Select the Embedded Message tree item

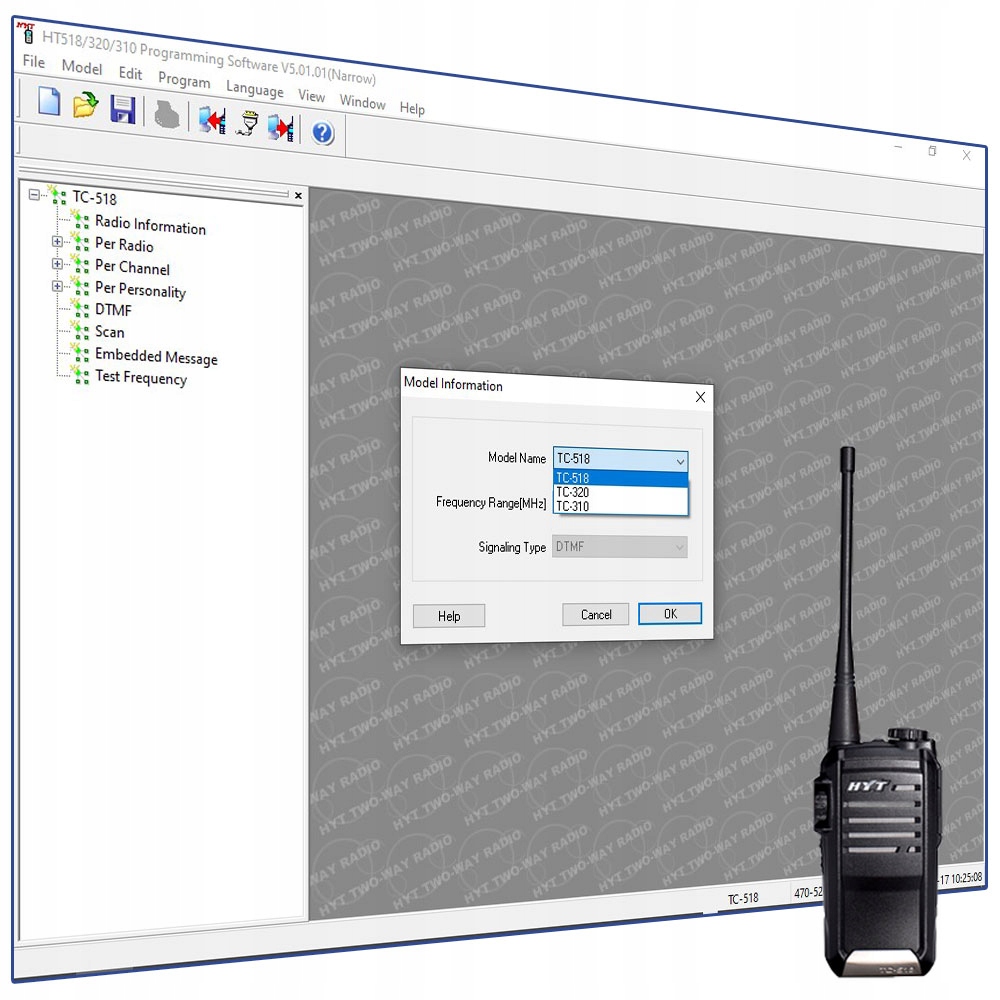click(x=156, y=357)
